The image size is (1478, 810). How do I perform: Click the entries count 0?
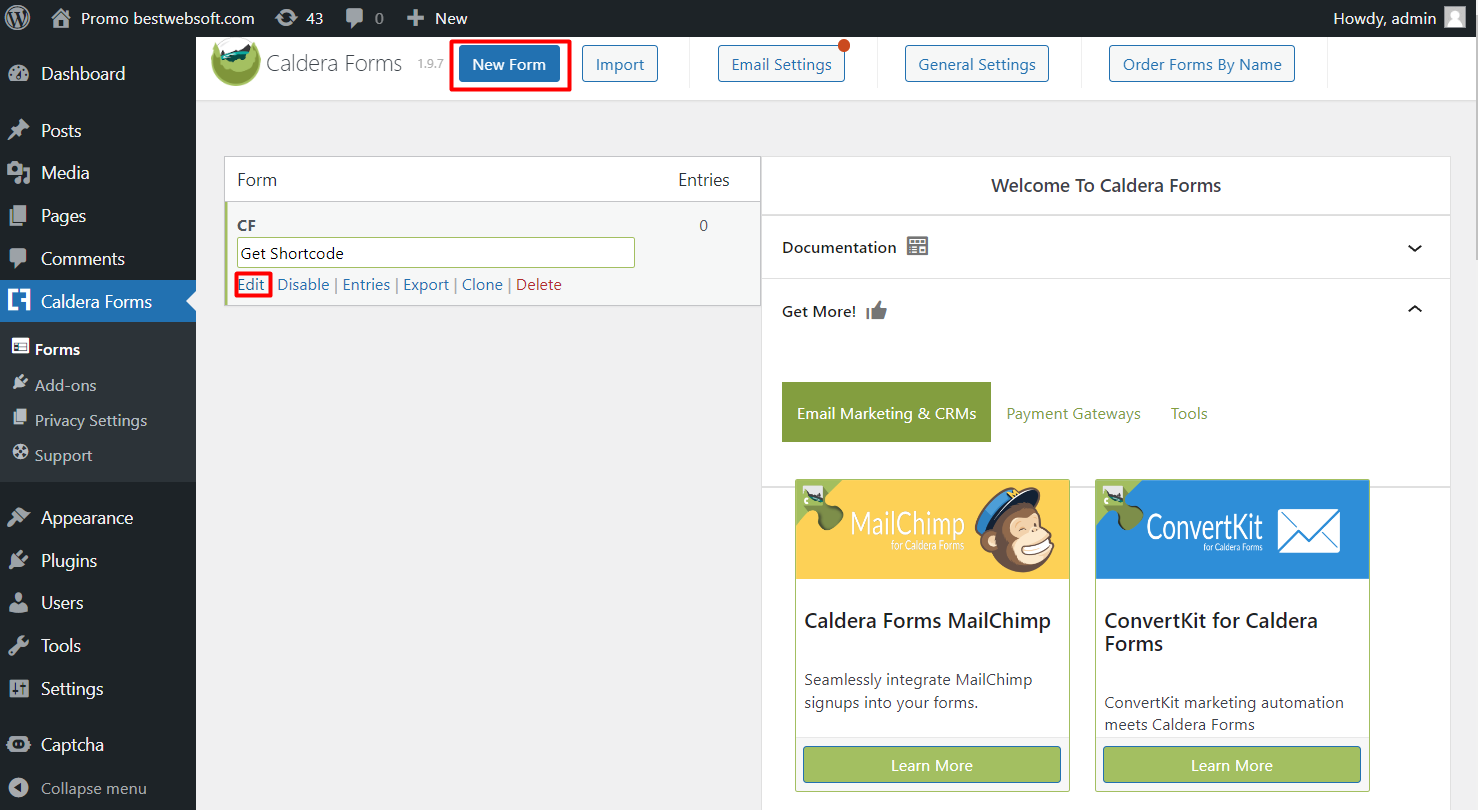pyautogui.click(x=703, y=226)
